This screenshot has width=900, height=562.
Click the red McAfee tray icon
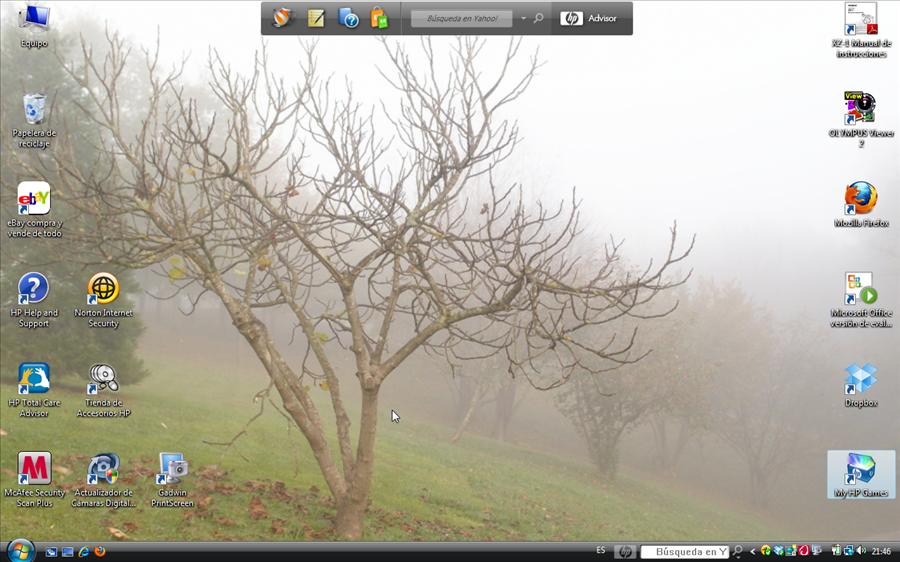pyautogui.click(x=804, y=551)
